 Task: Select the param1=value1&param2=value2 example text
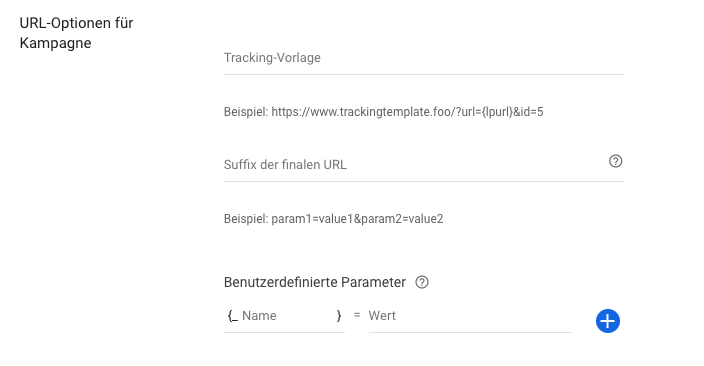coord(357,219)
